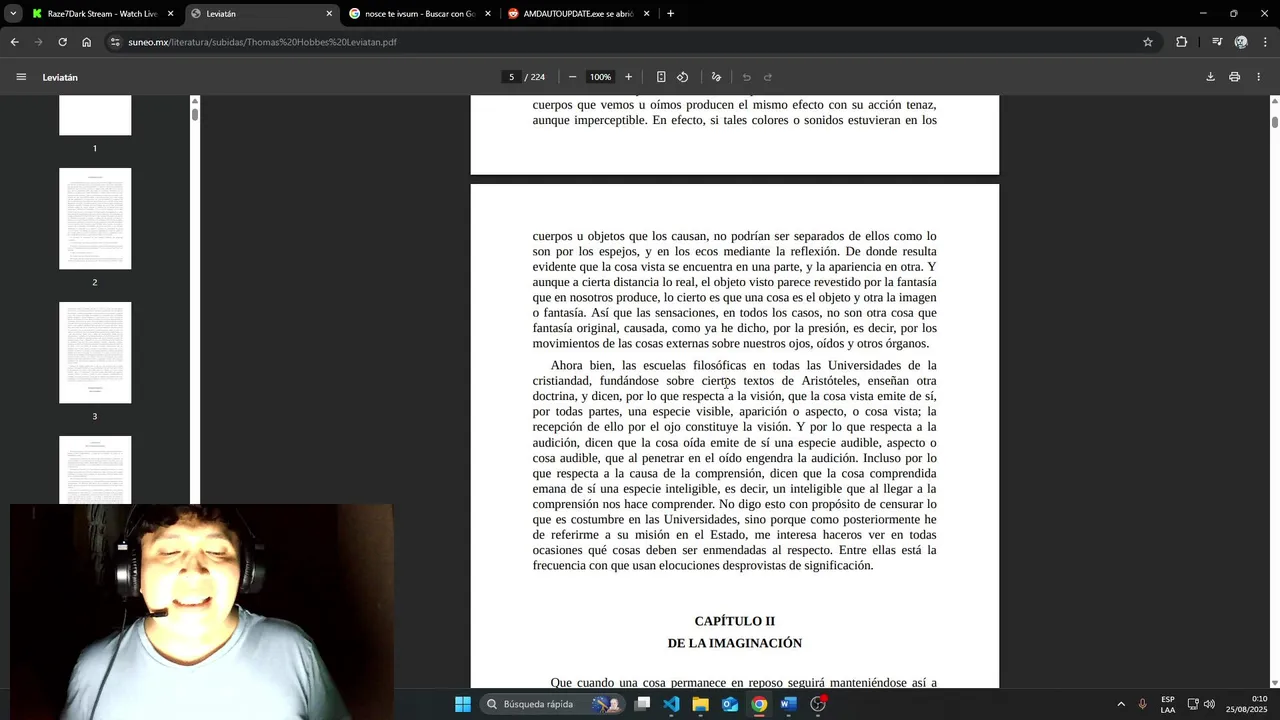This screenshot has height=720, width=1280.
Task: Click the microphone tray icon
Action: coord(1143,704)
